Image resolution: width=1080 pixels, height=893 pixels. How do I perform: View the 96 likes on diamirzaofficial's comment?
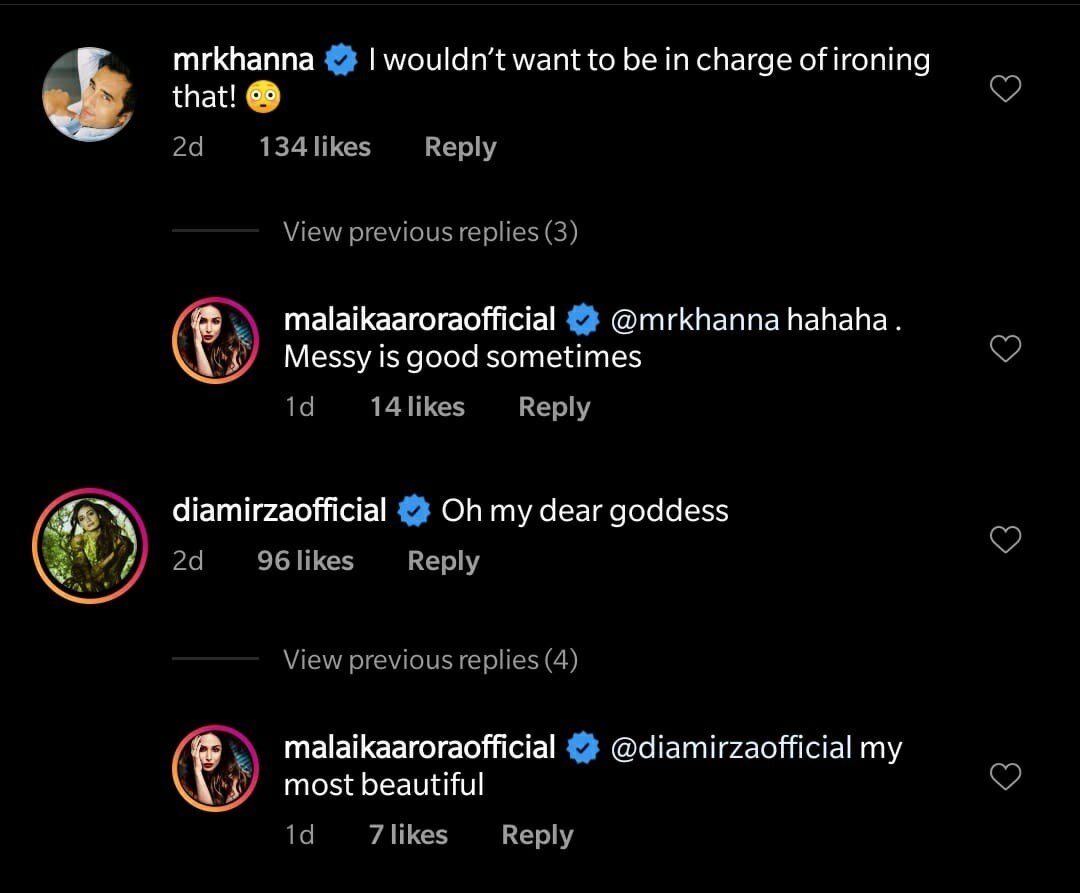305,561
